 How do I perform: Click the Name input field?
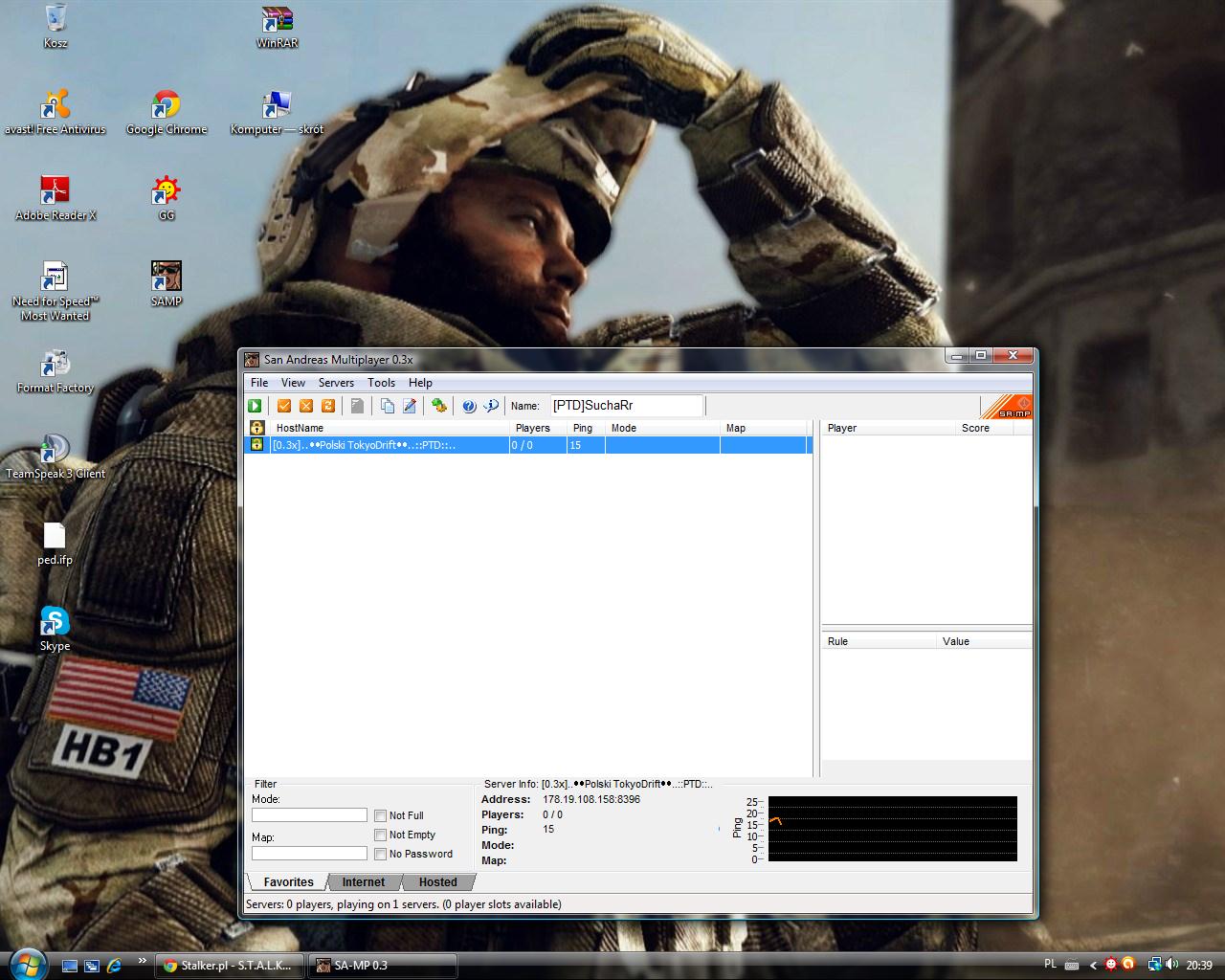click(x=626, y=406)
